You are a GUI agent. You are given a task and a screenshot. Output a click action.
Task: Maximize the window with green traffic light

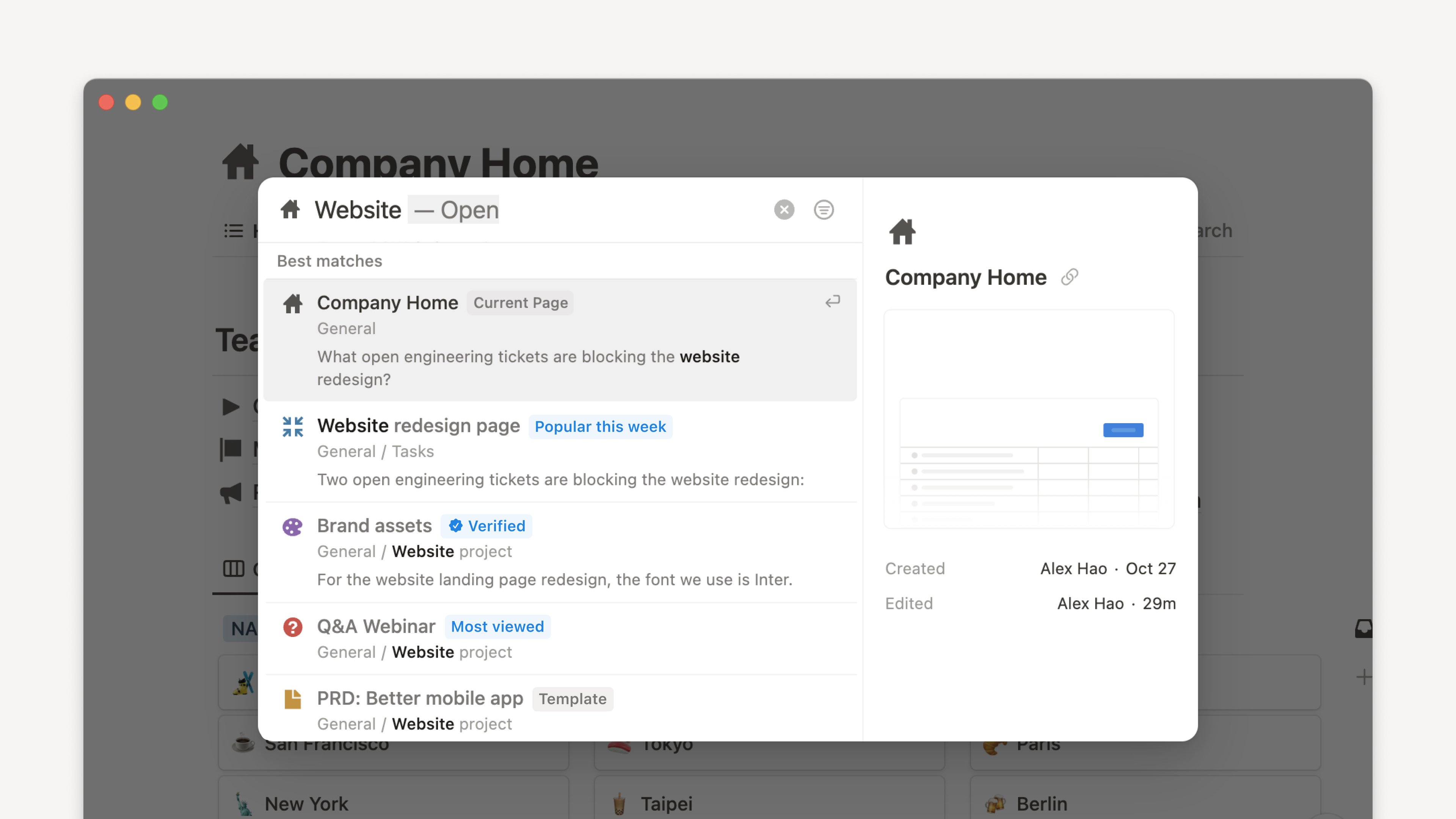click(160, 102)
